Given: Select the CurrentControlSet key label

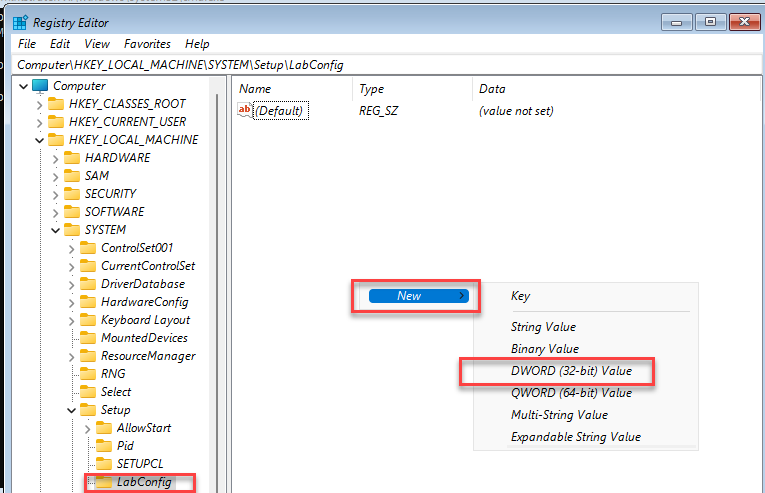Looking at the screenshot, I should click(x=148, y=266).
